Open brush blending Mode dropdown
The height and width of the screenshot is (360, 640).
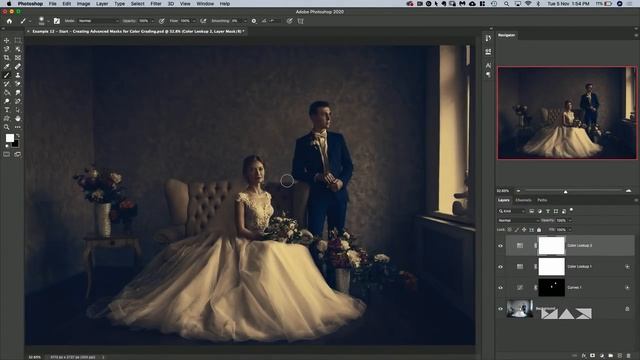[98, 21]
